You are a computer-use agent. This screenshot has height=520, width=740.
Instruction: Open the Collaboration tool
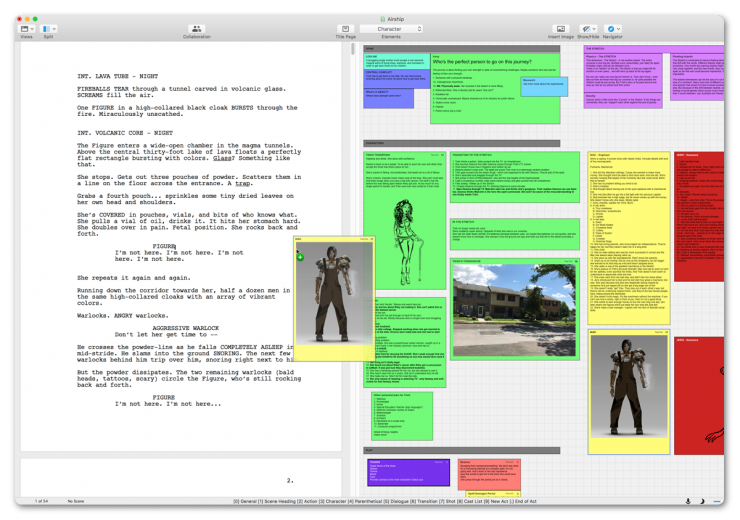tap(197, 29)
